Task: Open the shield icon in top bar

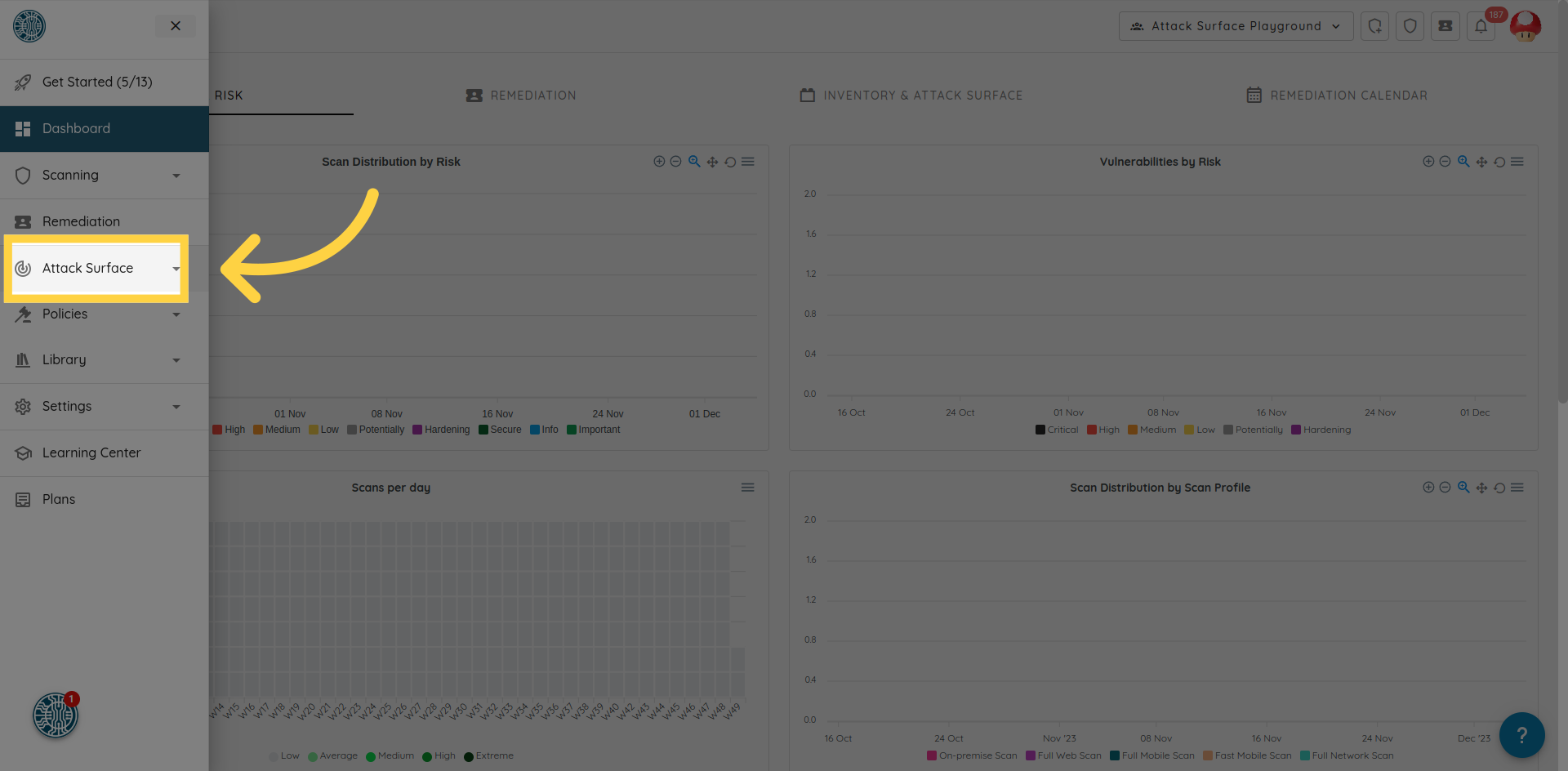Action: pos(1410,26)
